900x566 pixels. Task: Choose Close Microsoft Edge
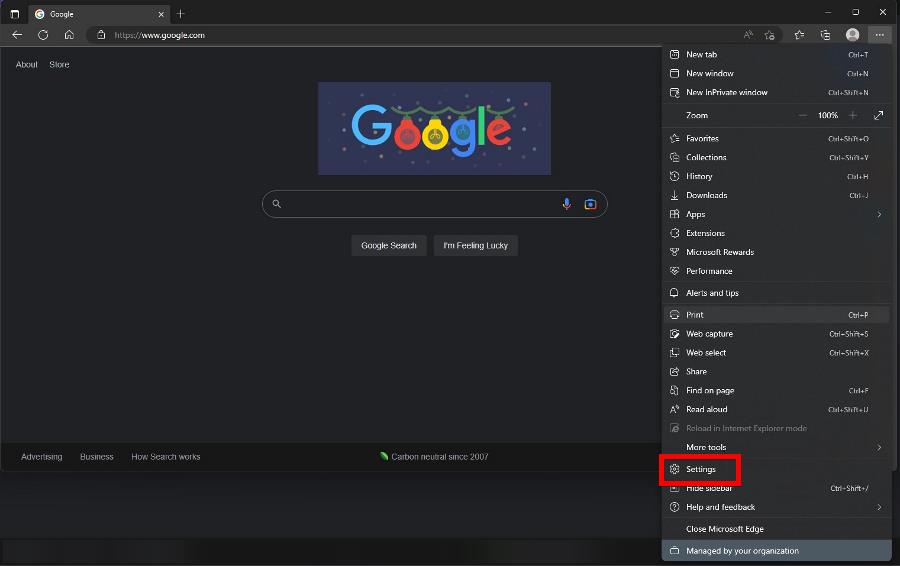click(777, 529)
